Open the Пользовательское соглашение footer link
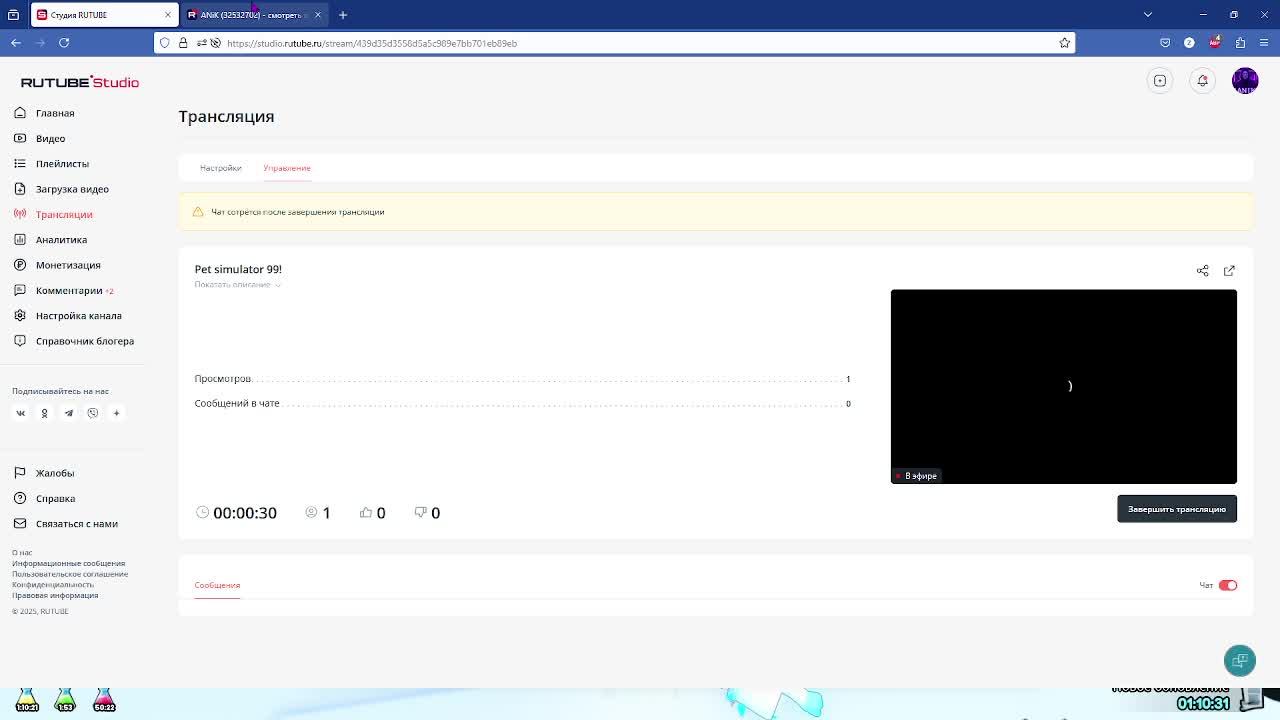The height and width of the screenshot is (720, 1280). point(70,574)
